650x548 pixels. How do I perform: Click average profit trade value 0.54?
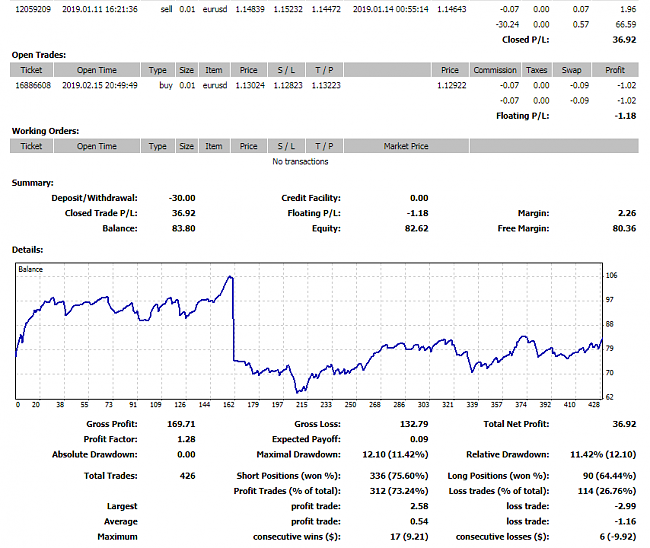(x=419, y=521)
